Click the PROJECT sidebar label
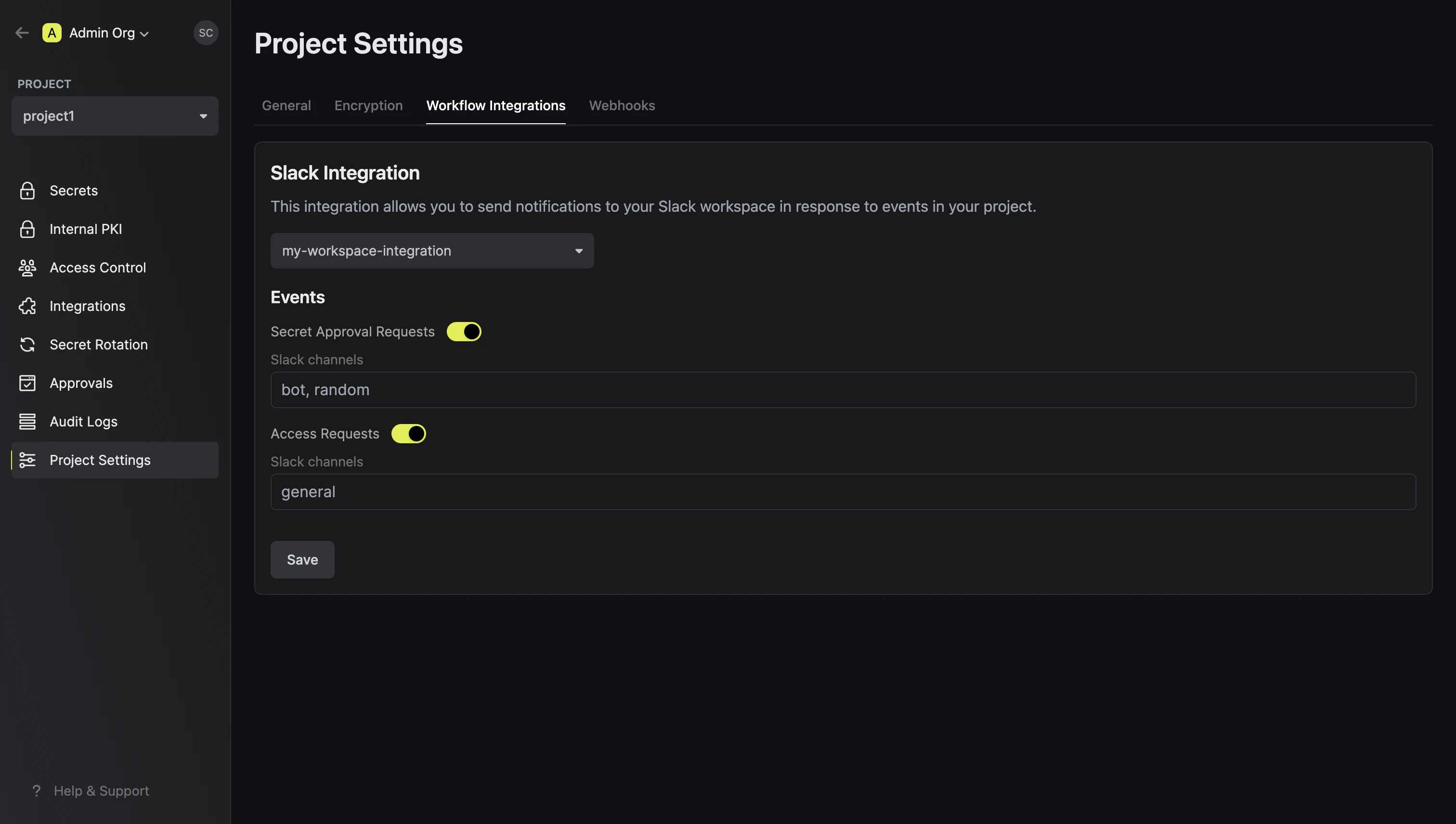 (x=44, y=84)
